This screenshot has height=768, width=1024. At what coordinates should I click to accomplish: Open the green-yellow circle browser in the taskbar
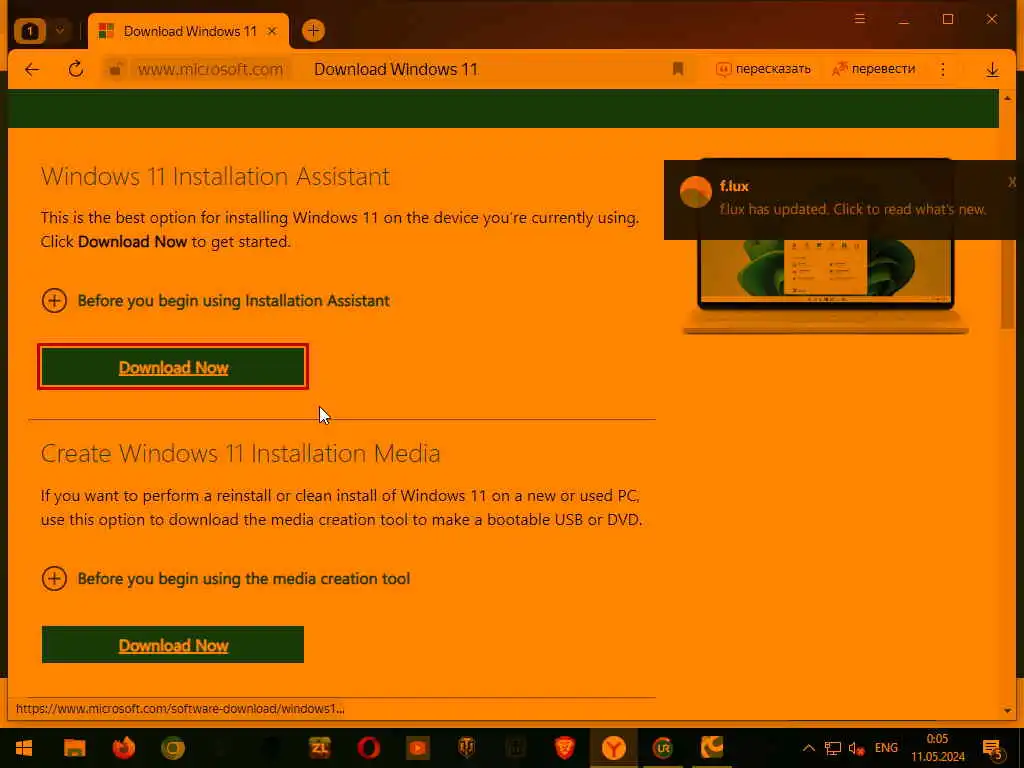click(x=173, y=748)
